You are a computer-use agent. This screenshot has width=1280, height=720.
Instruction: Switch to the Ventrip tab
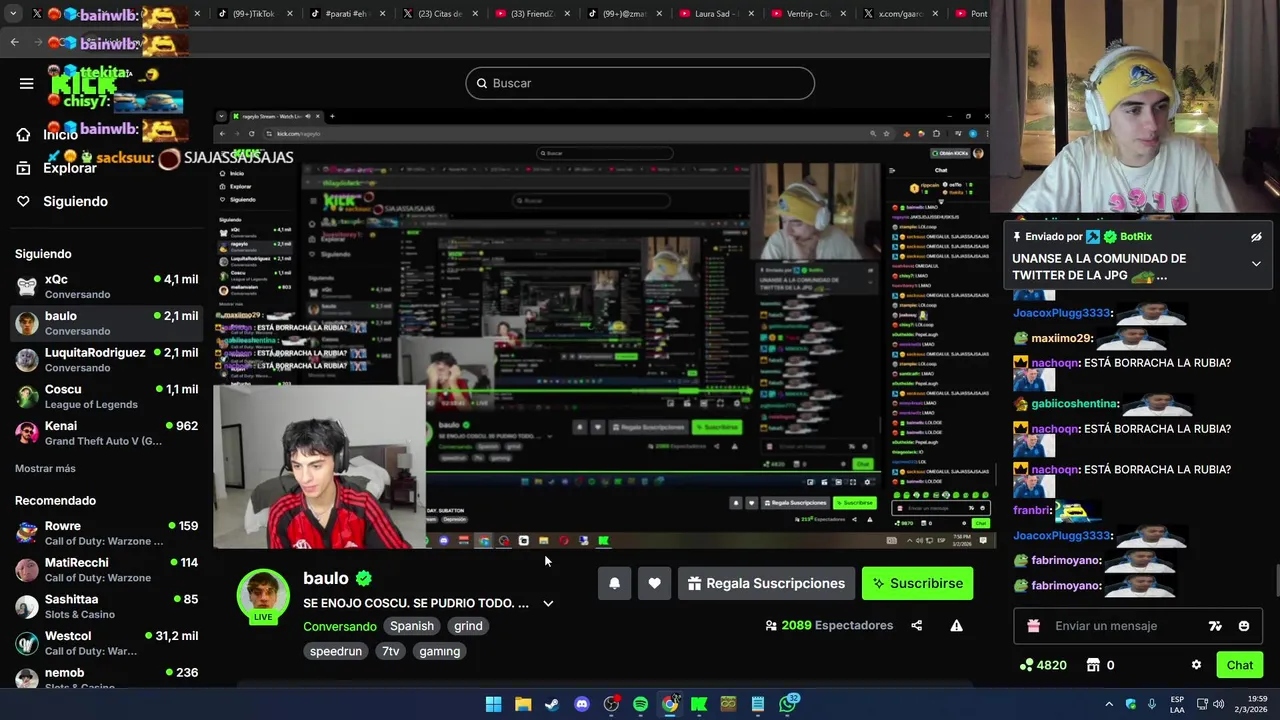(808, 14)
